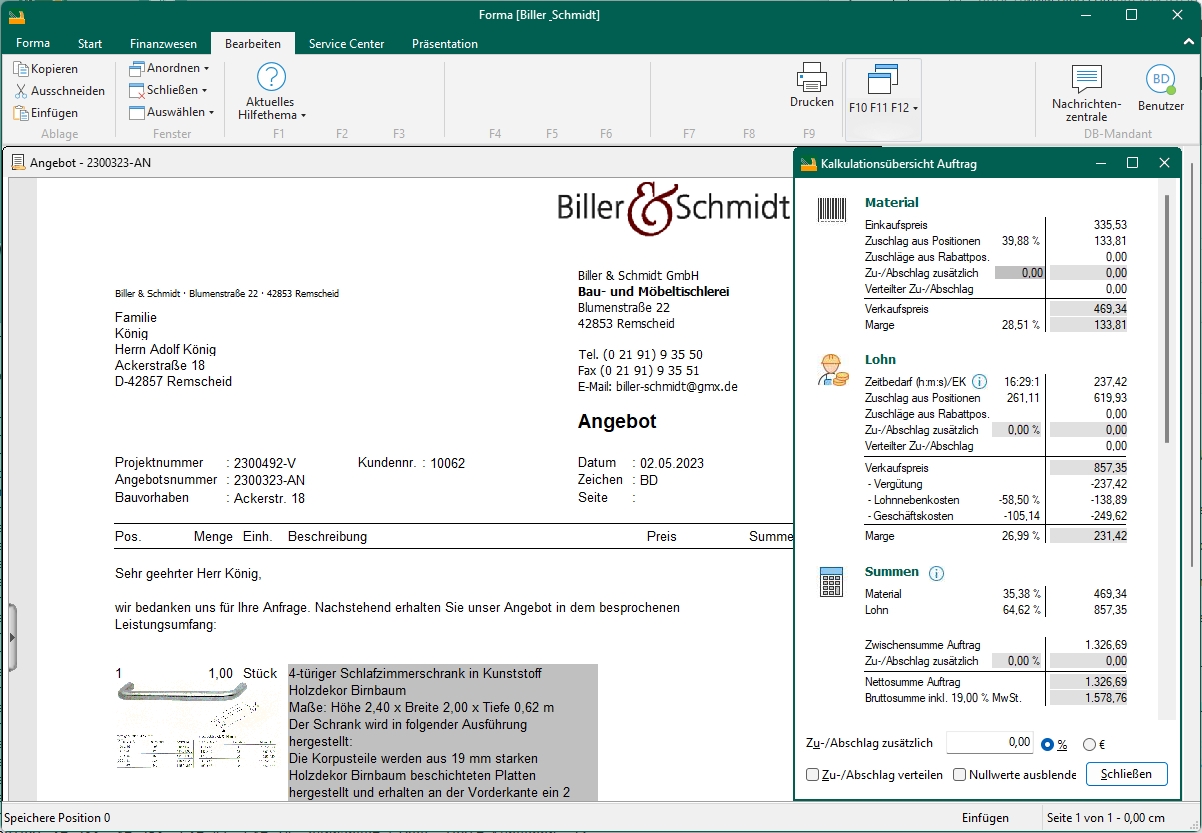Click the info icon next to Summen
The height and width of the screenshot is (833, 1202).
[936, 573]
